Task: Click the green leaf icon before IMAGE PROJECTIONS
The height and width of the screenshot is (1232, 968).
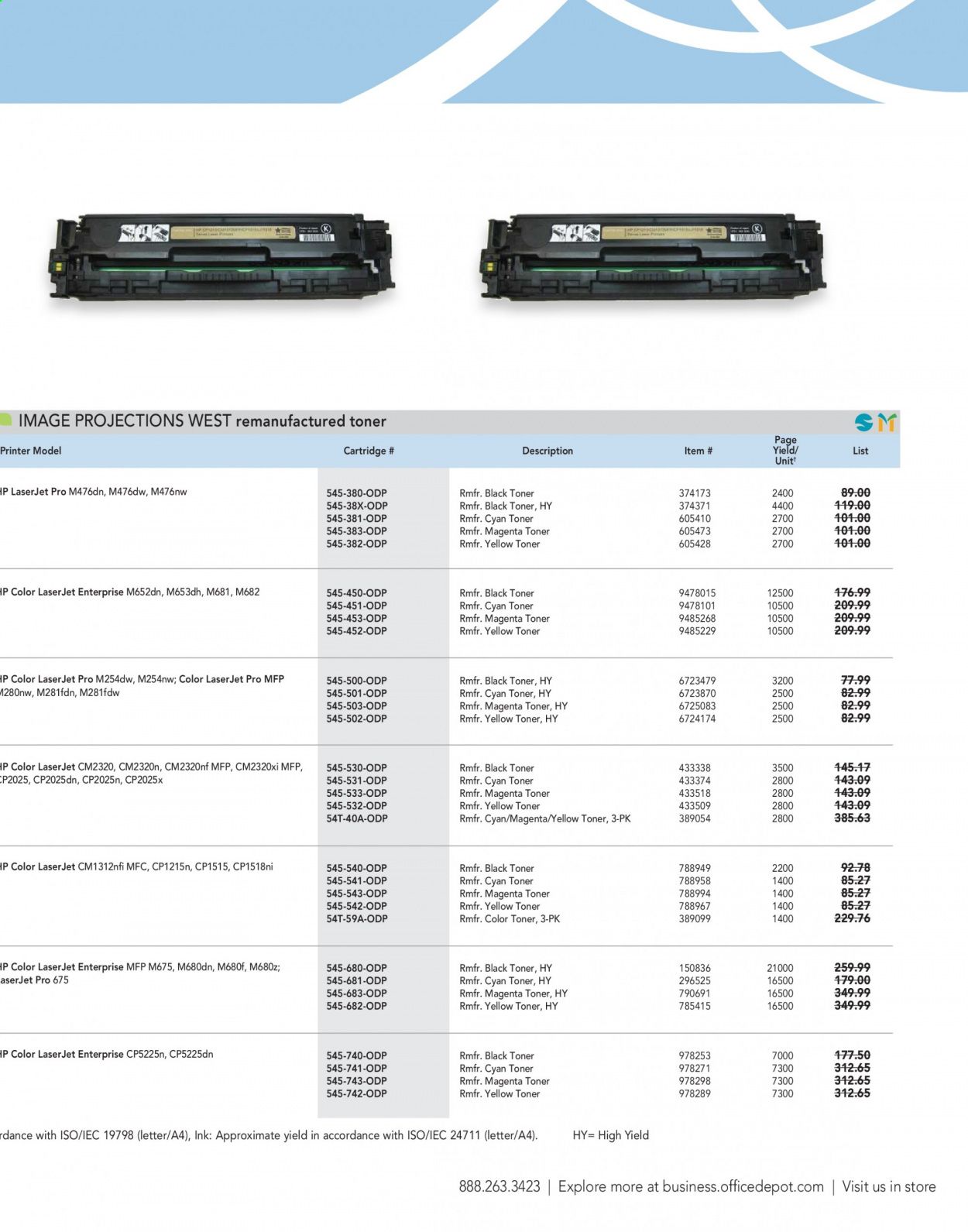Action: click(x=5, y=420)
